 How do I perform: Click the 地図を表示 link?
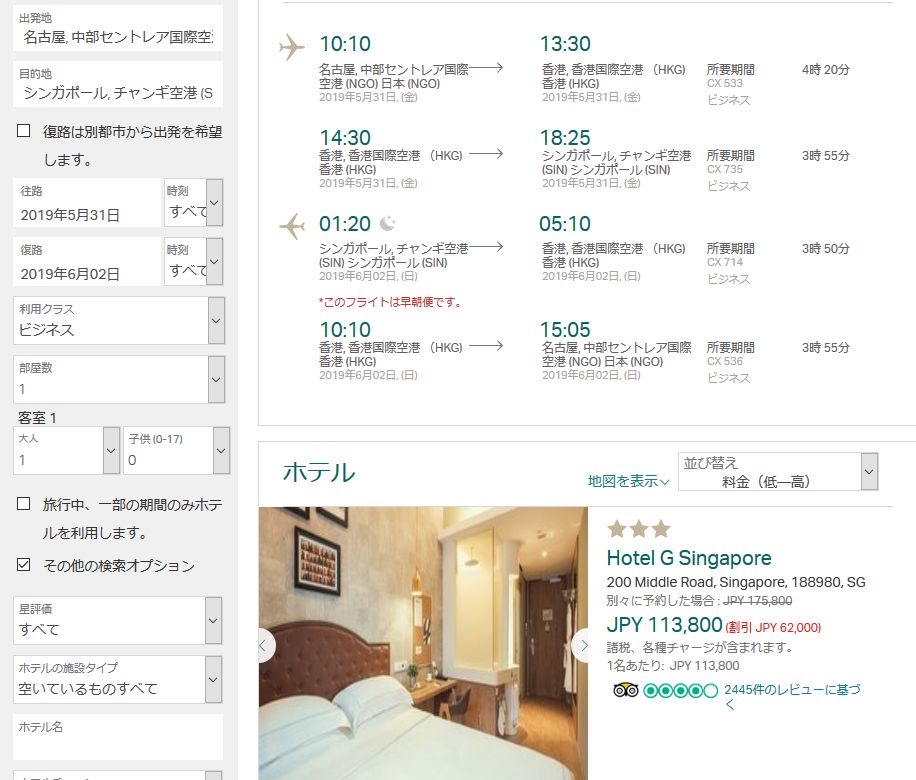(629, 481)
